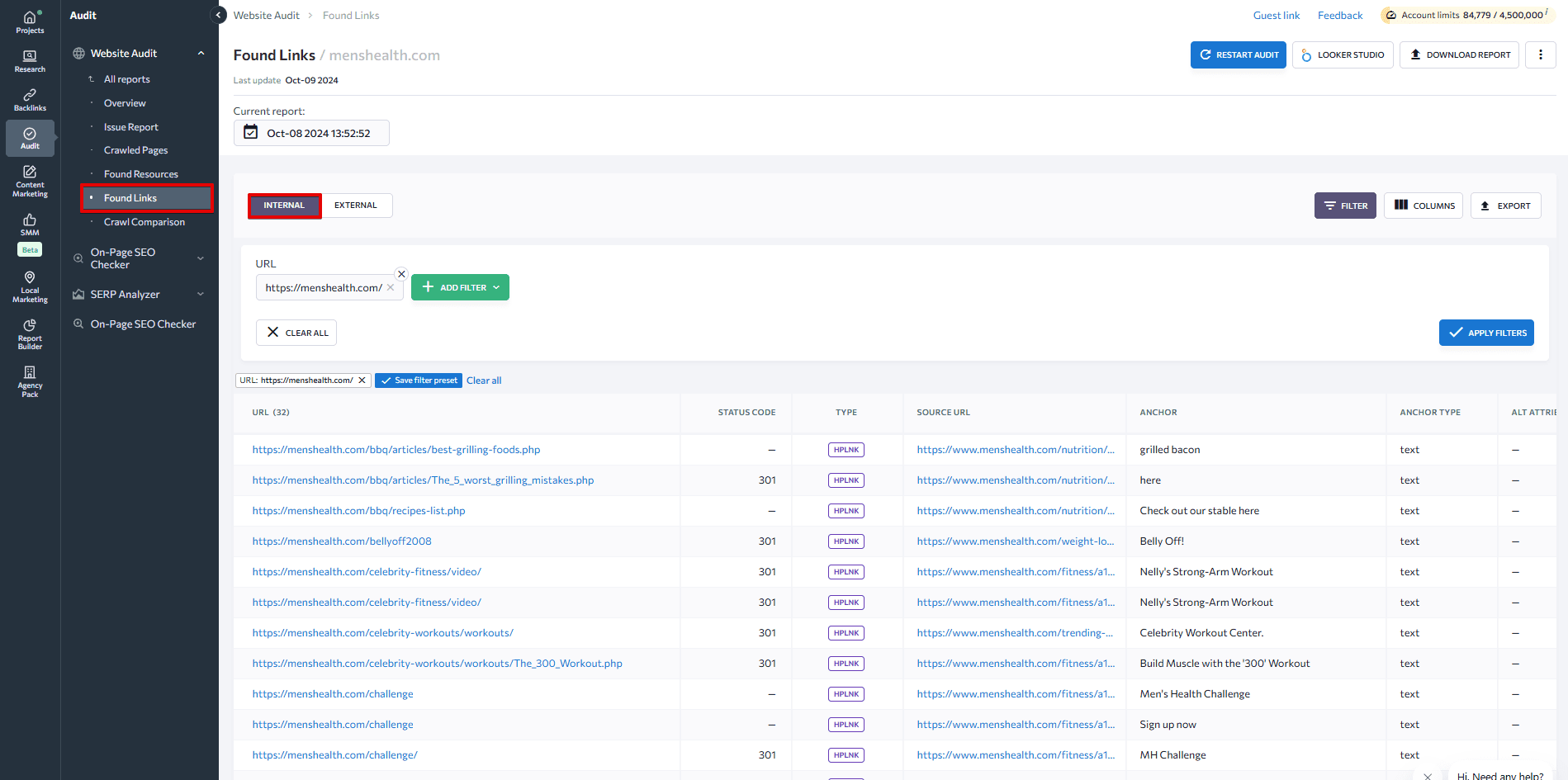Click Clear All filters button
The height and width of the screenshot is (780, 1568).
(296, 333)
